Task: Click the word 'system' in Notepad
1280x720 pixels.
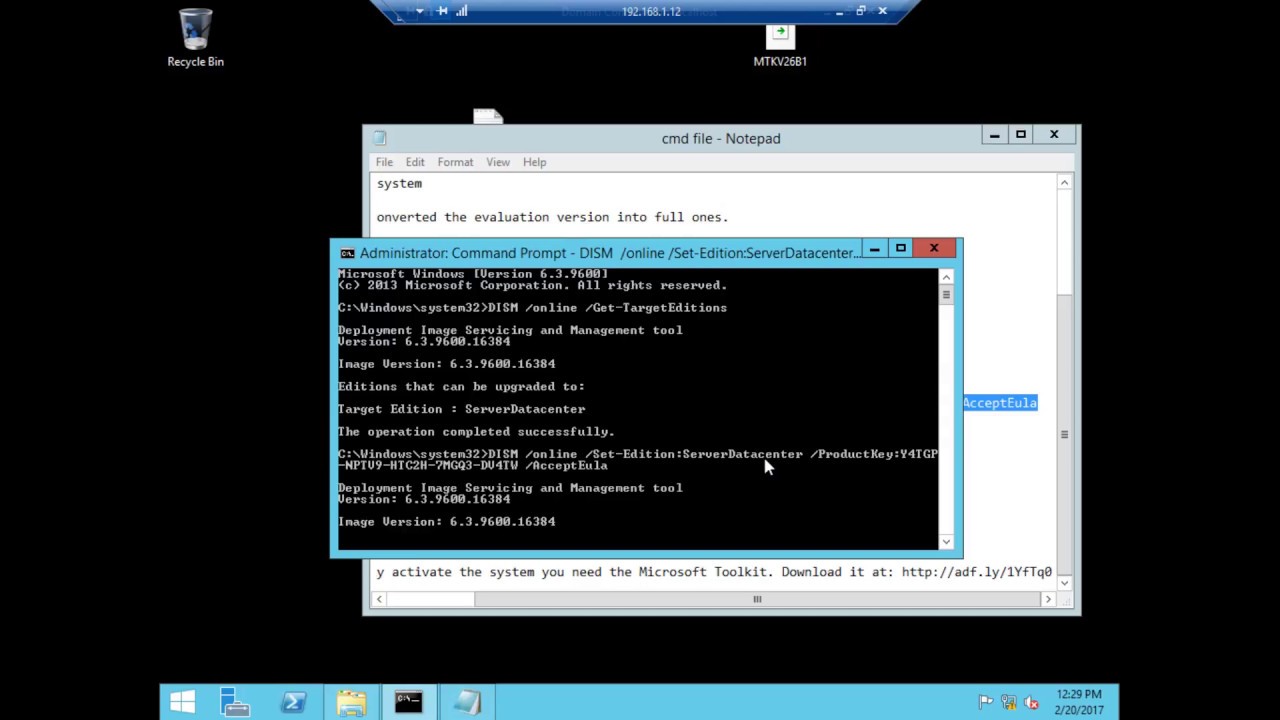Action: 399,184
